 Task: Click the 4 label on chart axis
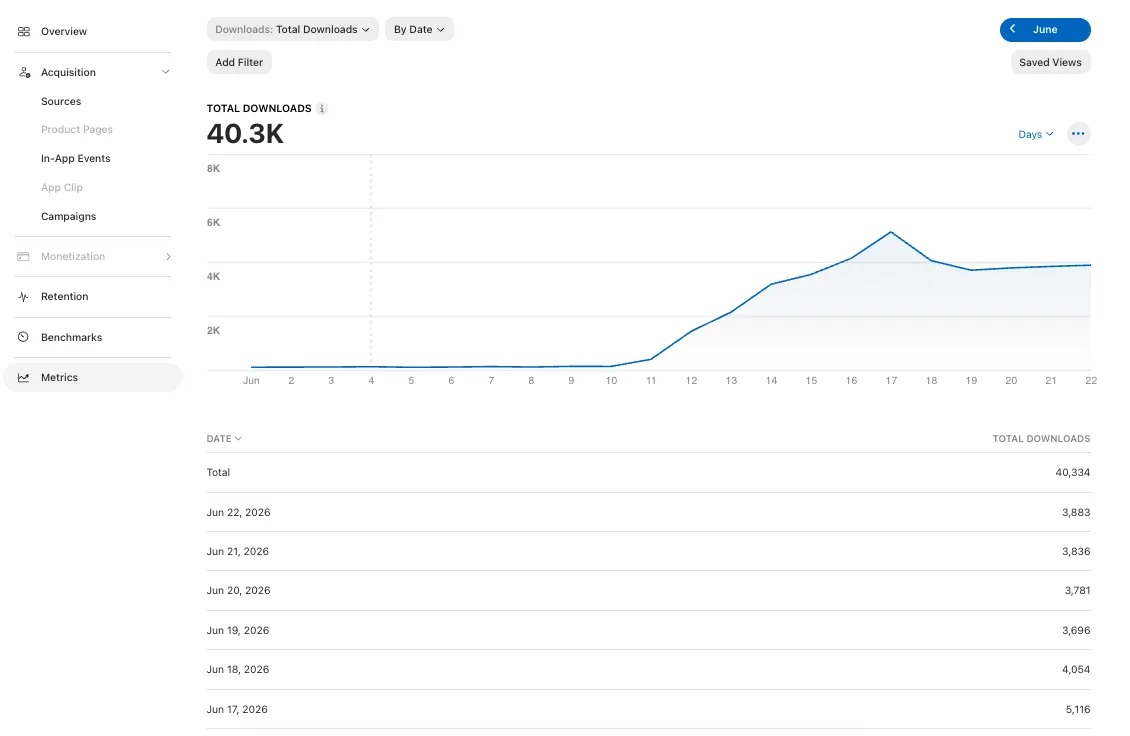tap(371, 381)
